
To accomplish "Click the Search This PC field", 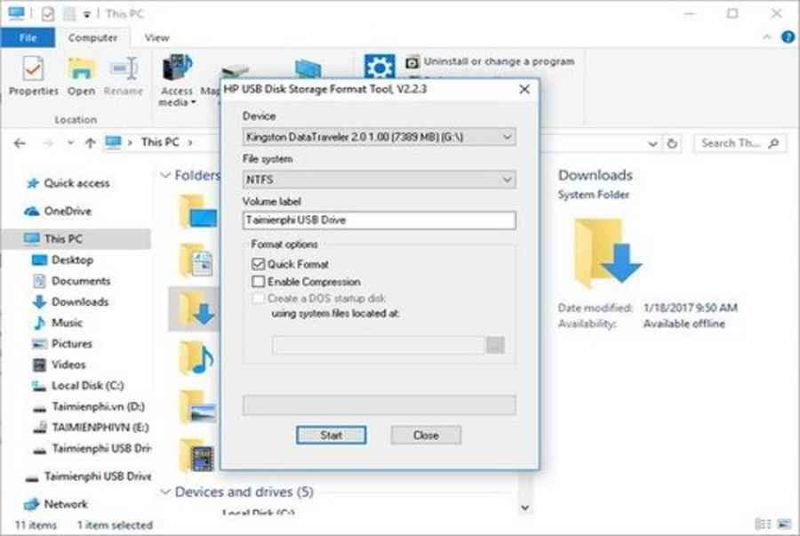I will click(739, 143).
